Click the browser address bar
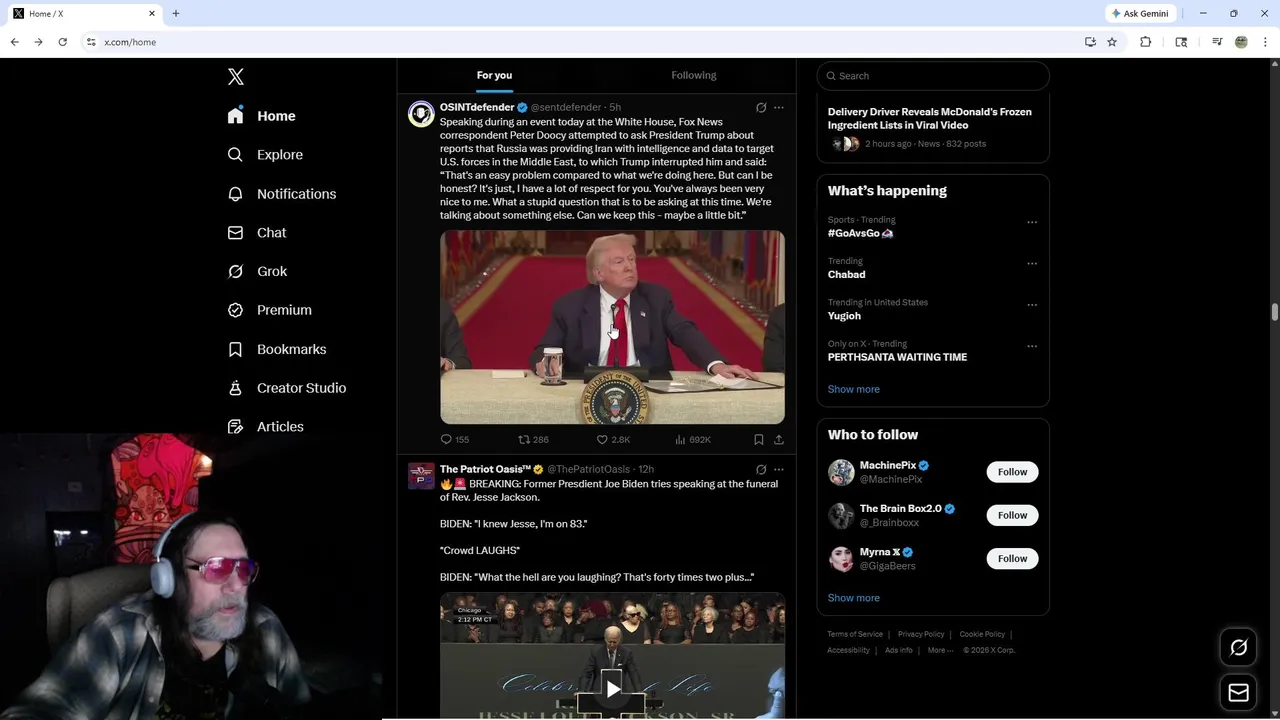Image resolution: width=1280 pixels, height=720 pixels. pyautogui.click(x=580, y=42)
